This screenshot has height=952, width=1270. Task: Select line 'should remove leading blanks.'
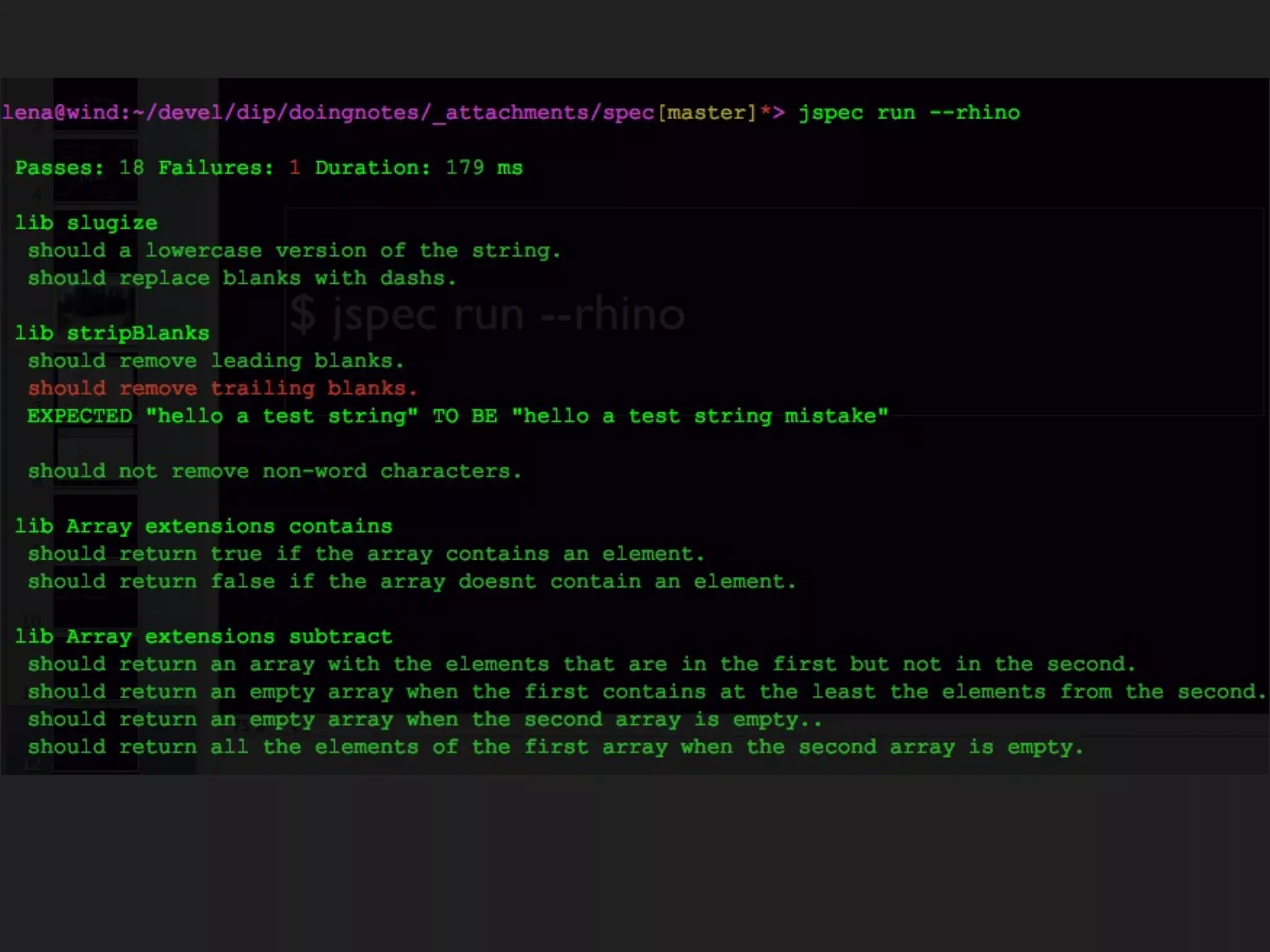coord(216,361)
